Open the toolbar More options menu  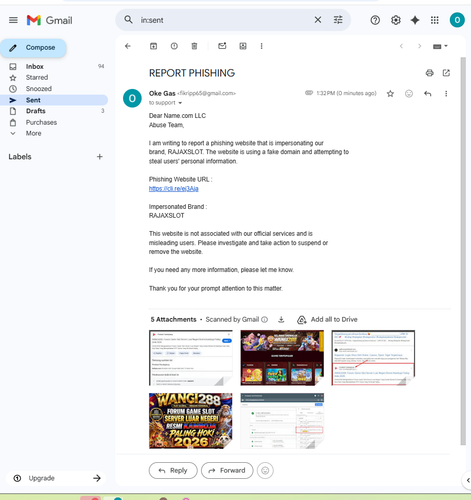coord(262,46)
